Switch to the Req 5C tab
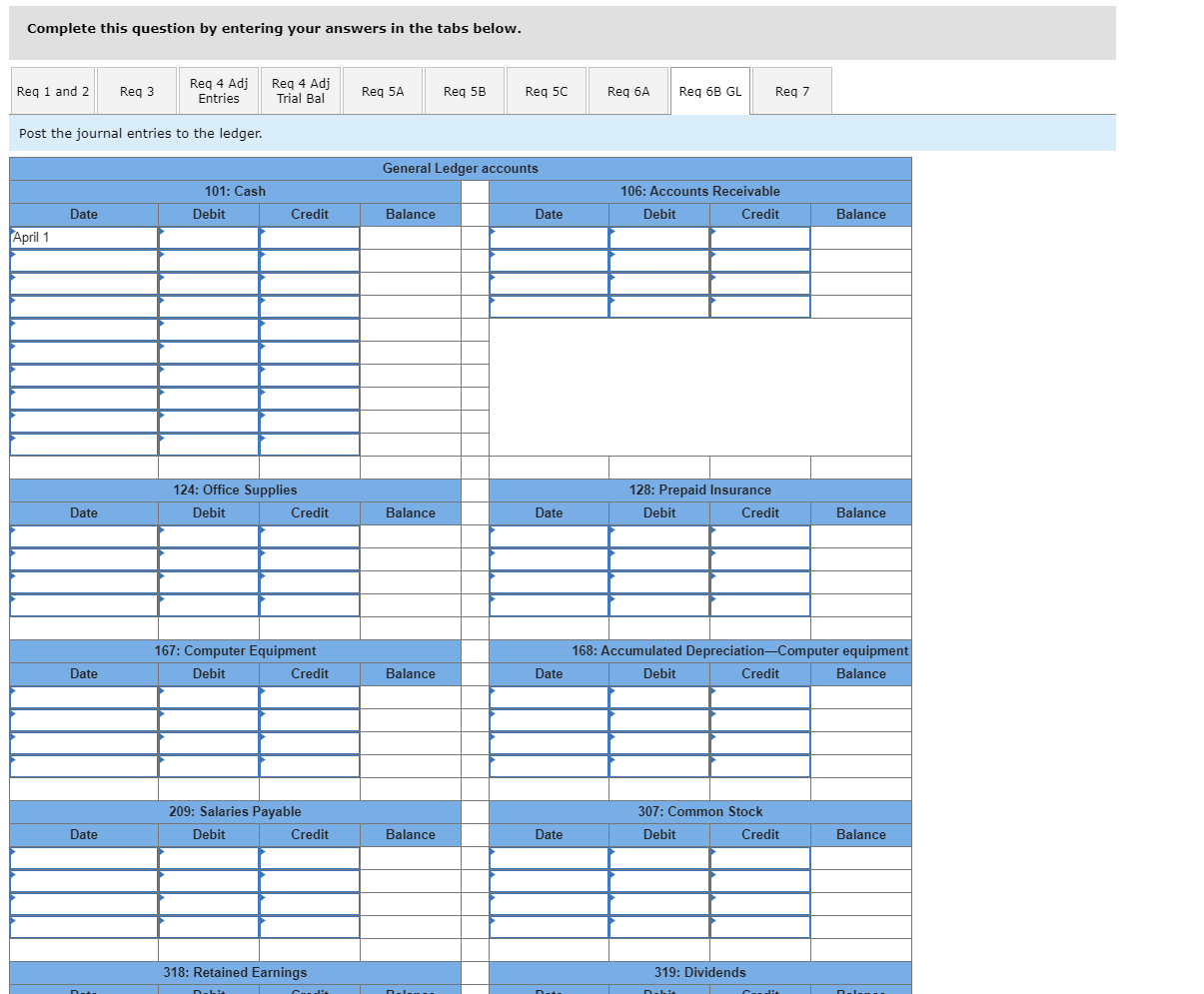The image size is (1204, 994). tap(547, 91)
